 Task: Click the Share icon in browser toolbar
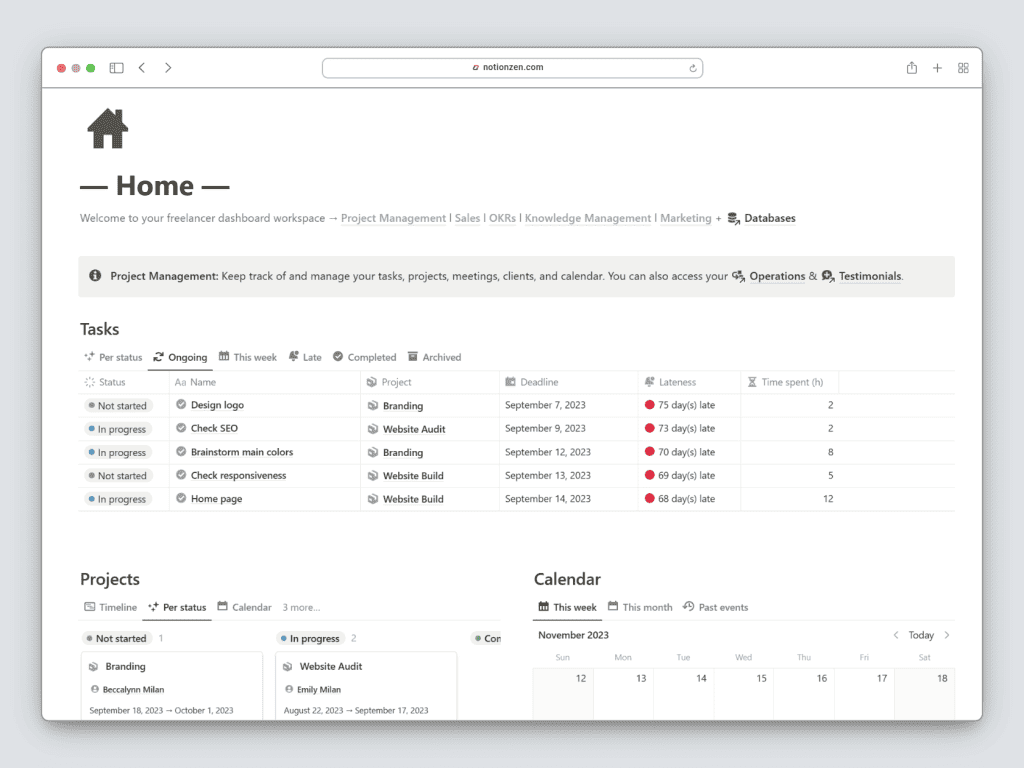coord(911,68)
